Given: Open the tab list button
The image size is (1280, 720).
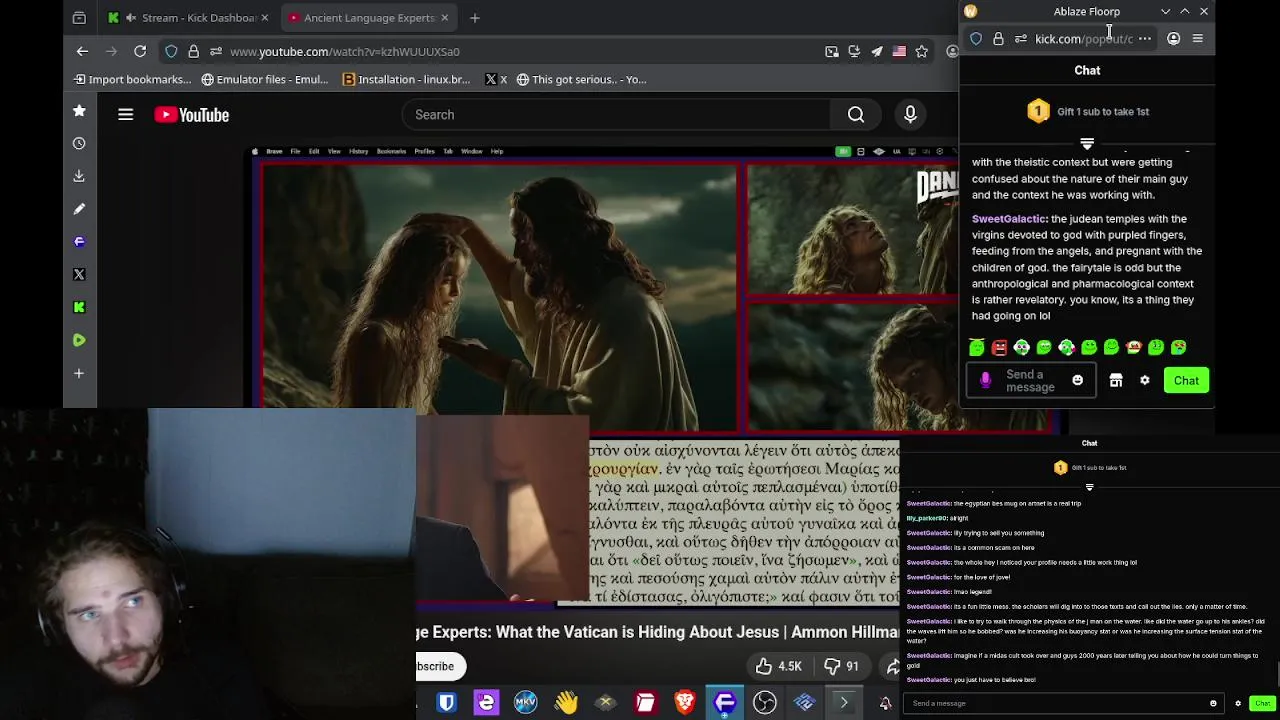Looking at the screenshot, I should pyautogui.click(x=79, y=17).
